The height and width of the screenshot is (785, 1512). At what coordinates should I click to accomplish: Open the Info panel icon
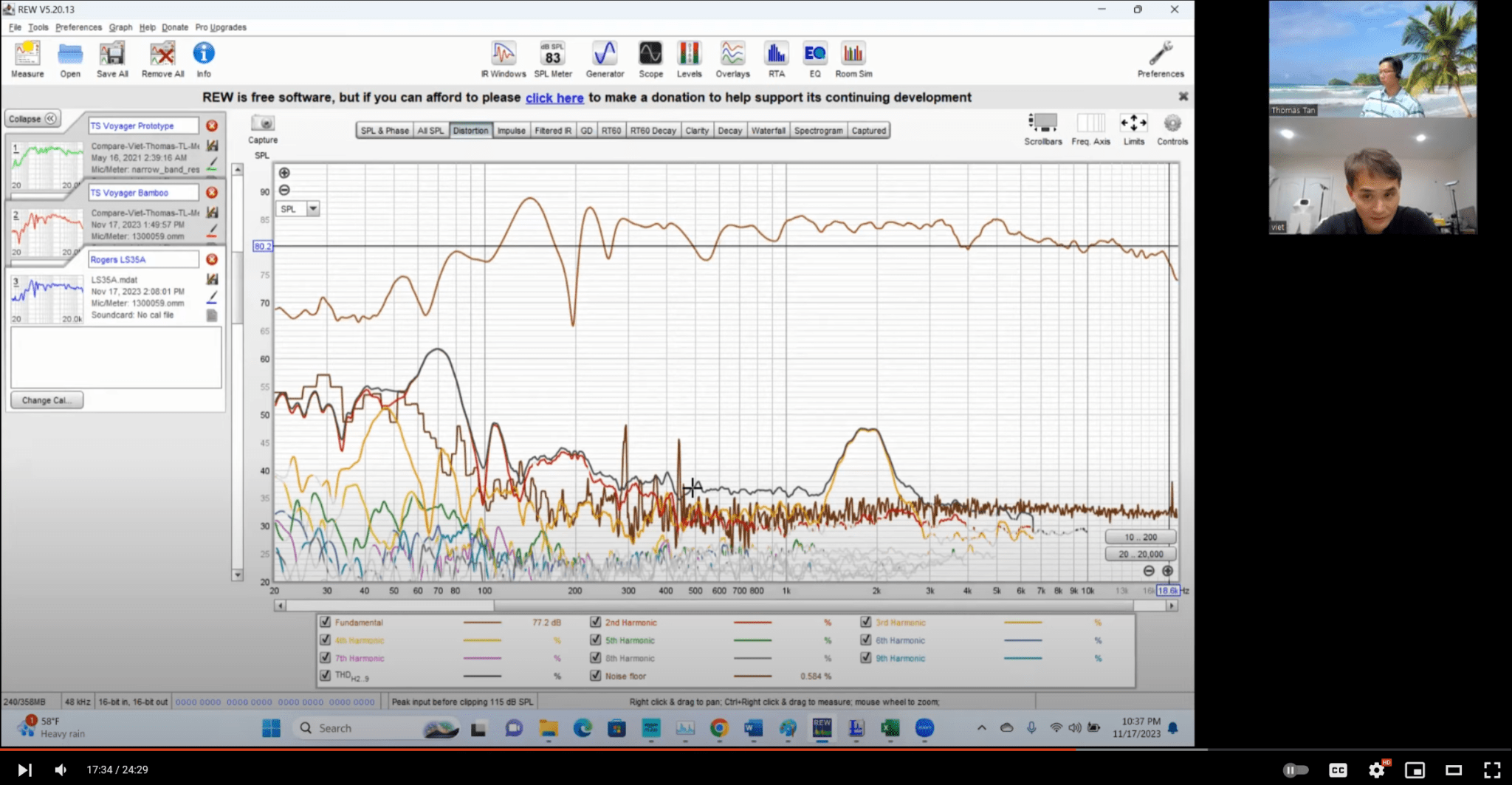(204, 59)
